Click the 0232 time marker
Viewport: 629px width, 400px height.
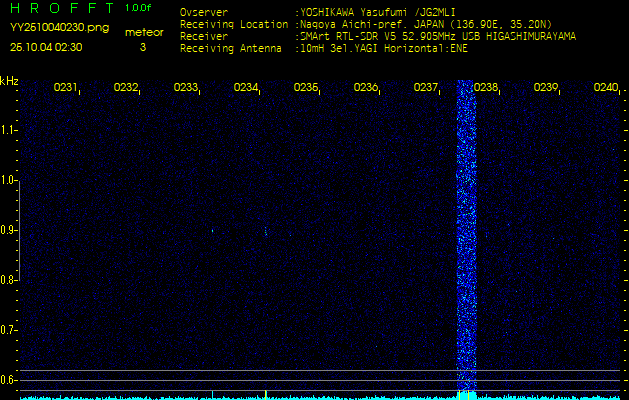click(x=126, y=87)
